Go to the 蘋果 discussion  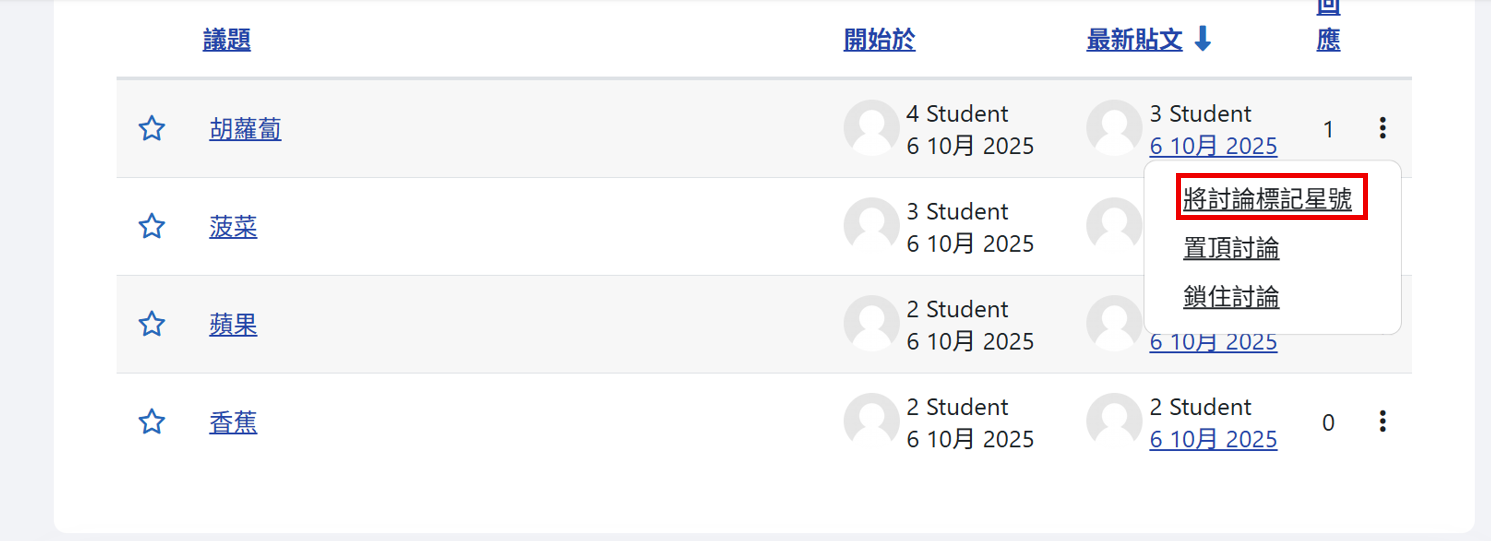[233, 325]
